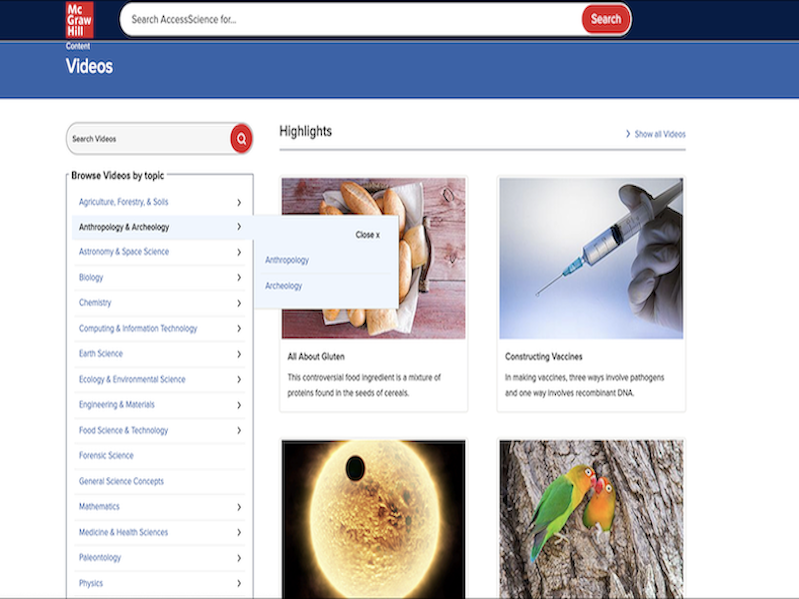Viewport: 799px width, 599px height.
Task: Expand the Computing & Information Technology chevron
Action: click(x=239, y=329)
